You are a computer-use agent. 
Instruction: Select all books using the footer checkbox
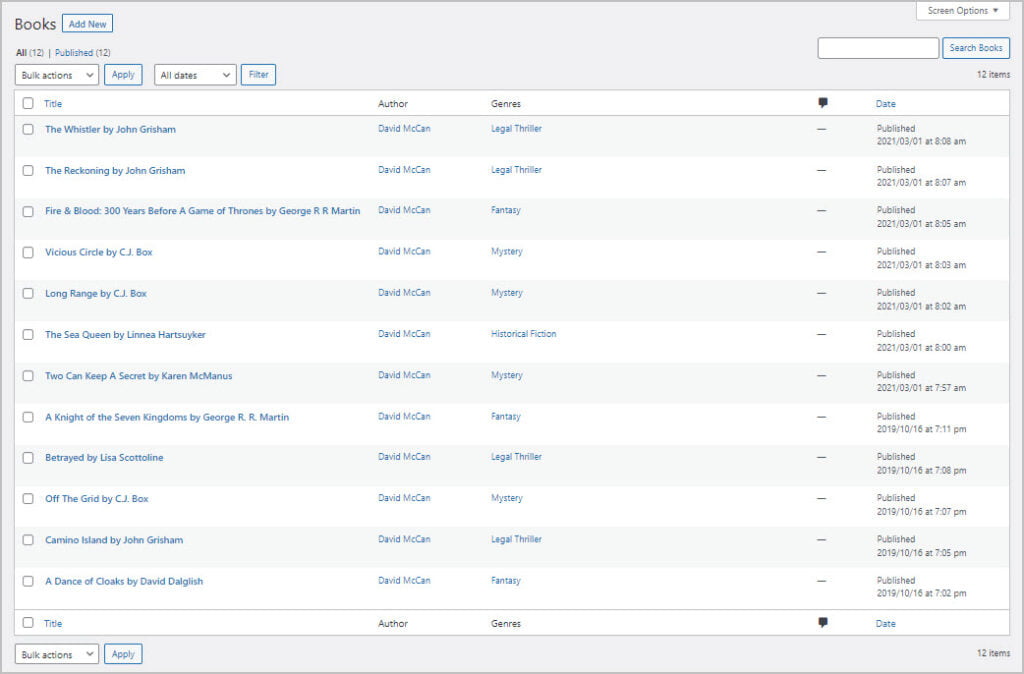coord(28,622)
